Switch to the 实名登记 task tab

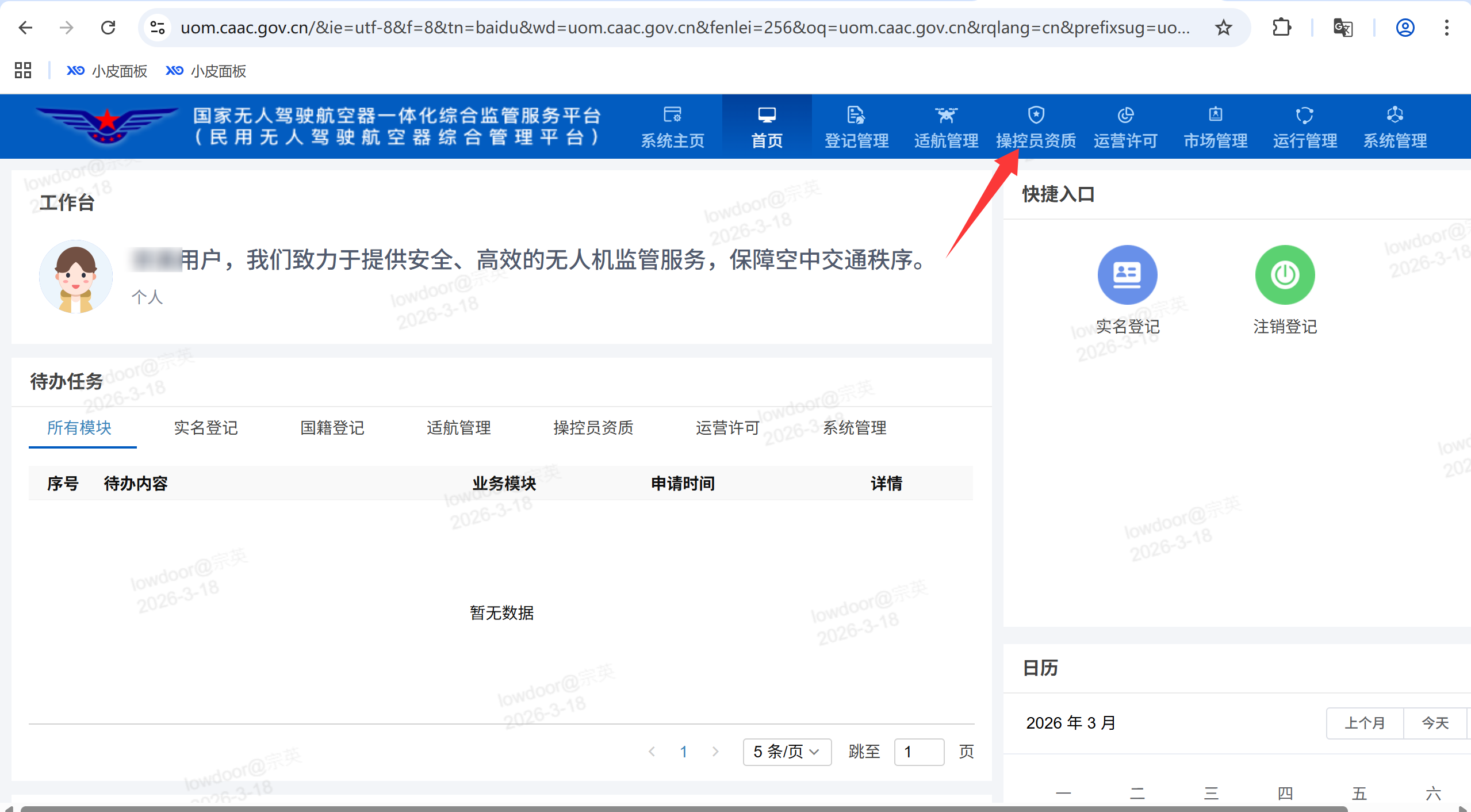206,428
